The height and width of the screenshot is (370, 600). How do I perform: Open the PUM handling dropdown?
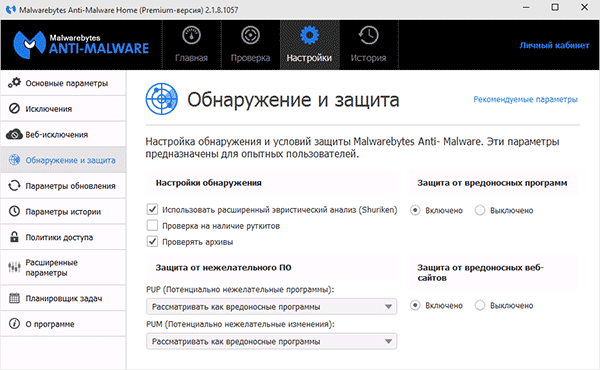pos(271,341)
